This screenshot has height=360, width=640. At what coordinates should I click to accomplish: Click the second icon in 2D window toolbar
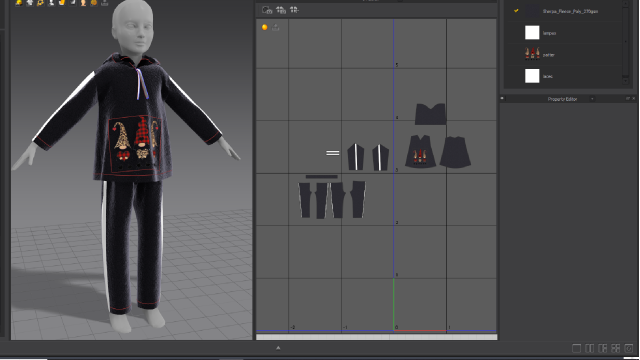[x=281, y=10]
